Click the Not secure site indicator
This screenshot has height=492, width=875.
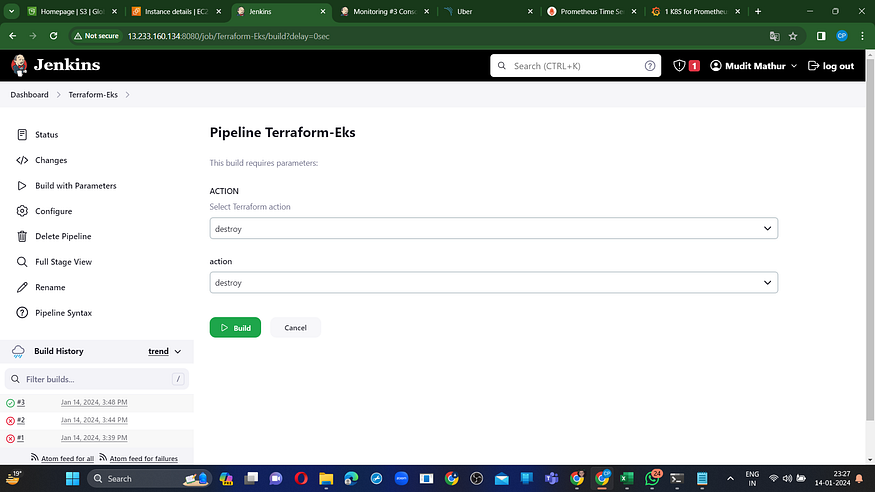96,36
